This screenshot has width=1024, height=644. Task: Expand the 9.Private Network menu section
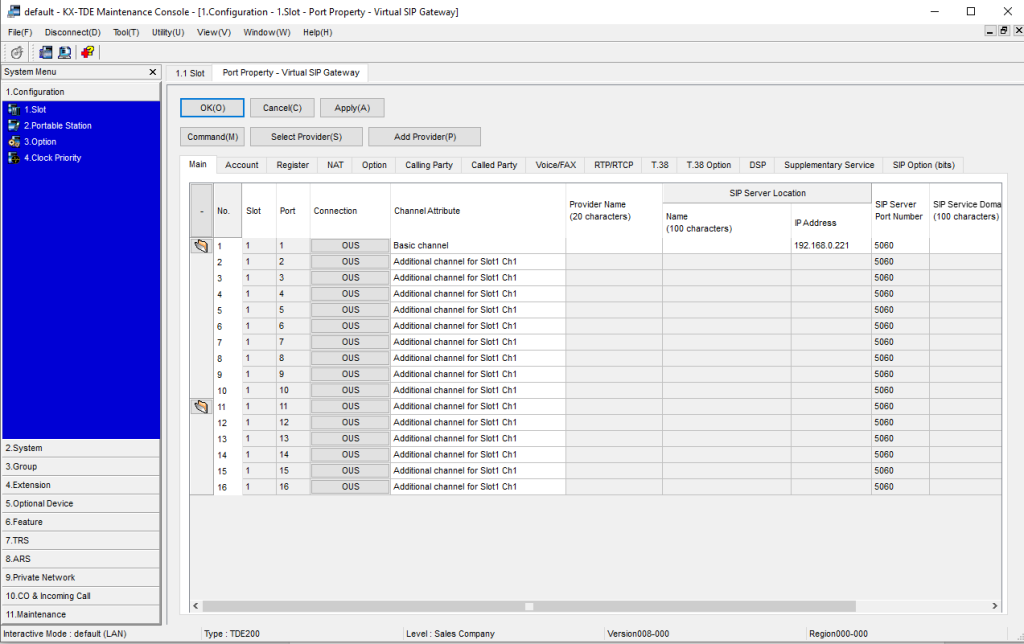pyautogui.click(x=81, y=577)
